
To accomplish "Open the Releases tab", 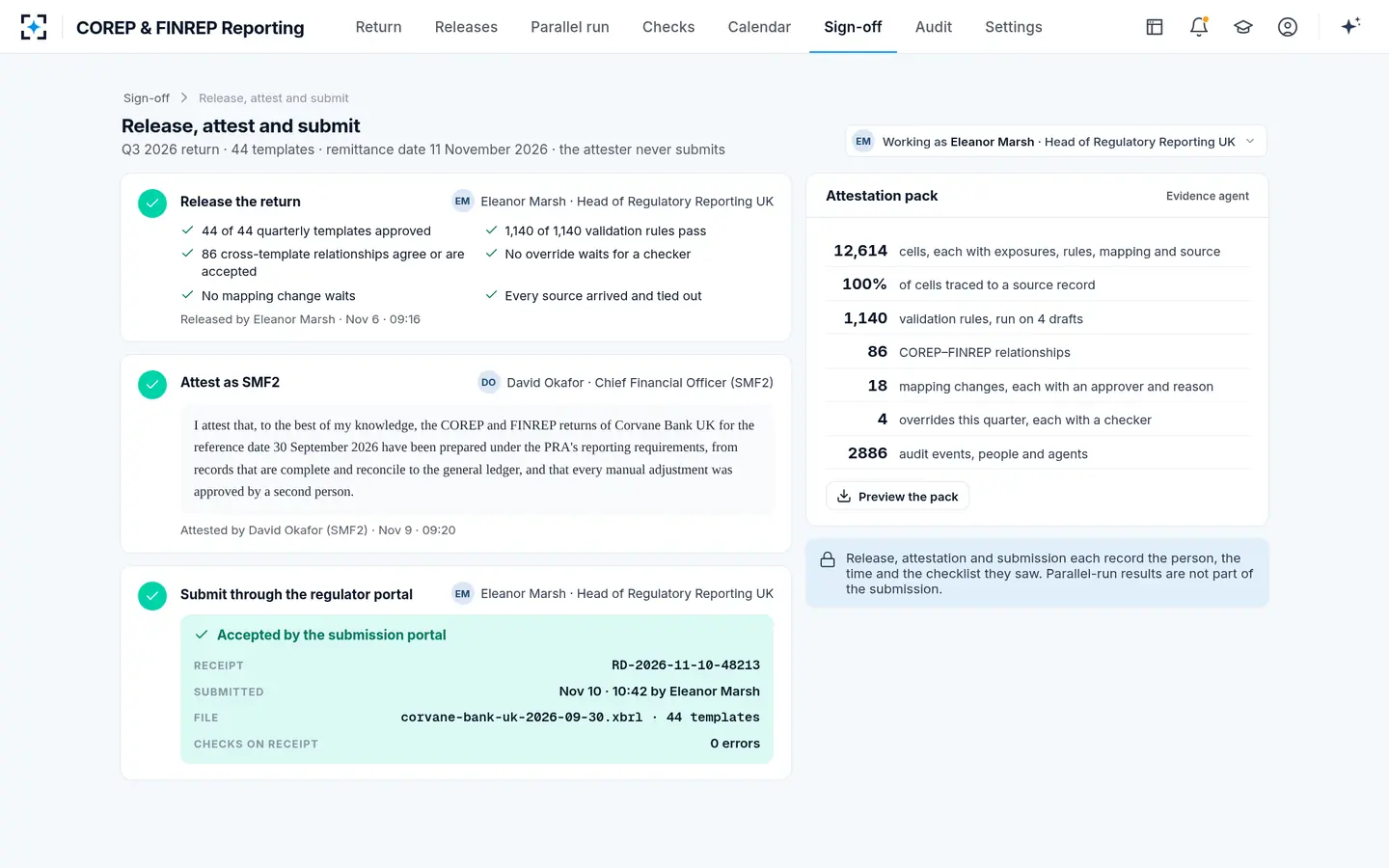I will pyautogui.click(x=466, y=27).
